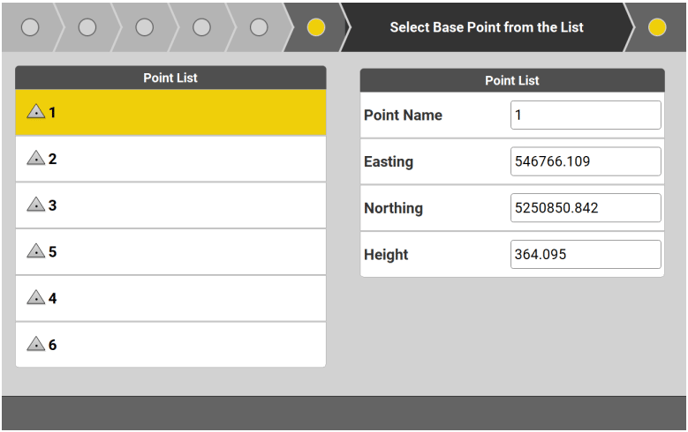Click the yellow current step indicator

pos(316,28)
